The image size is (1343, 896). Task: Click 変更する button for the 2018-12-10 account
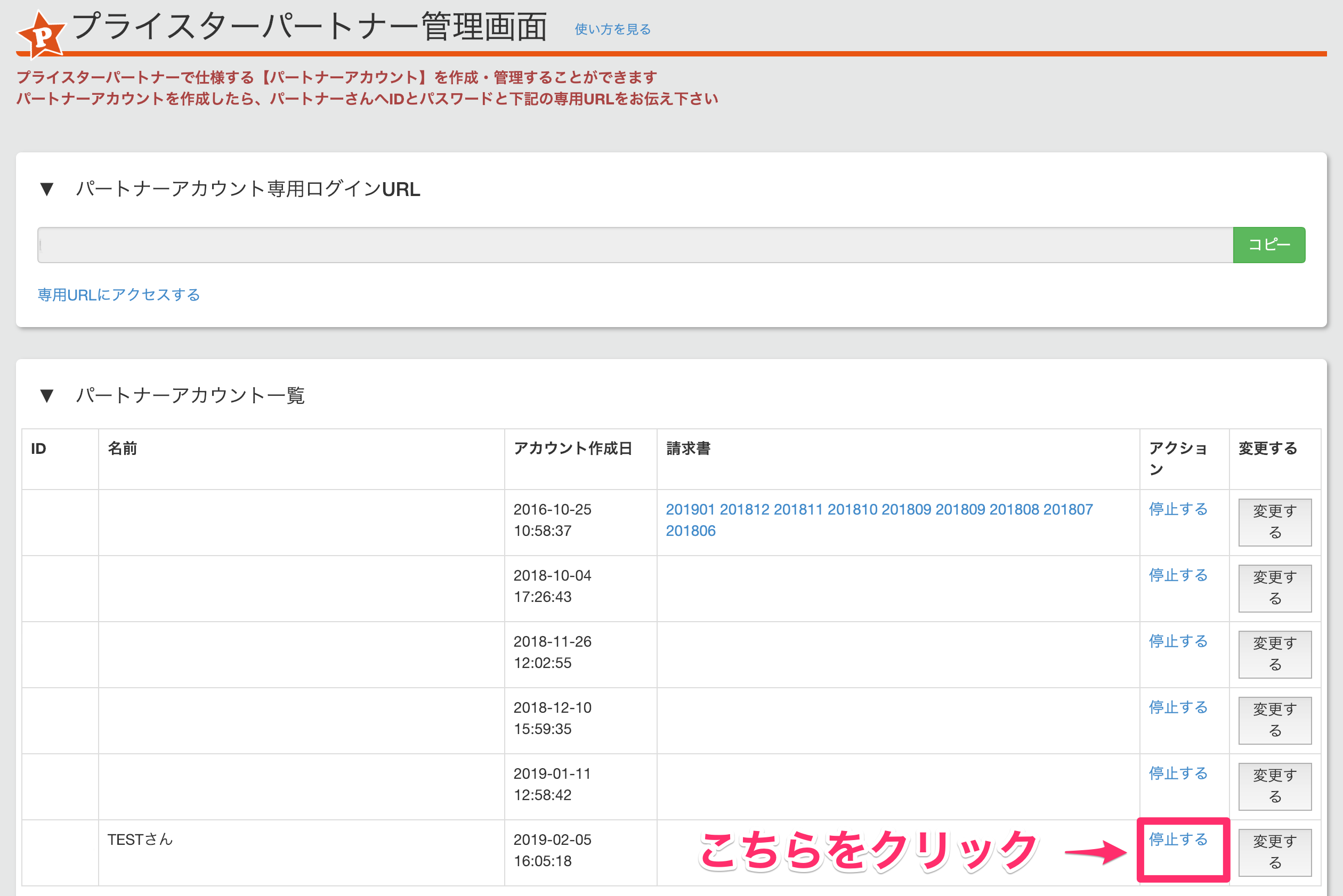coord(1275,721)
